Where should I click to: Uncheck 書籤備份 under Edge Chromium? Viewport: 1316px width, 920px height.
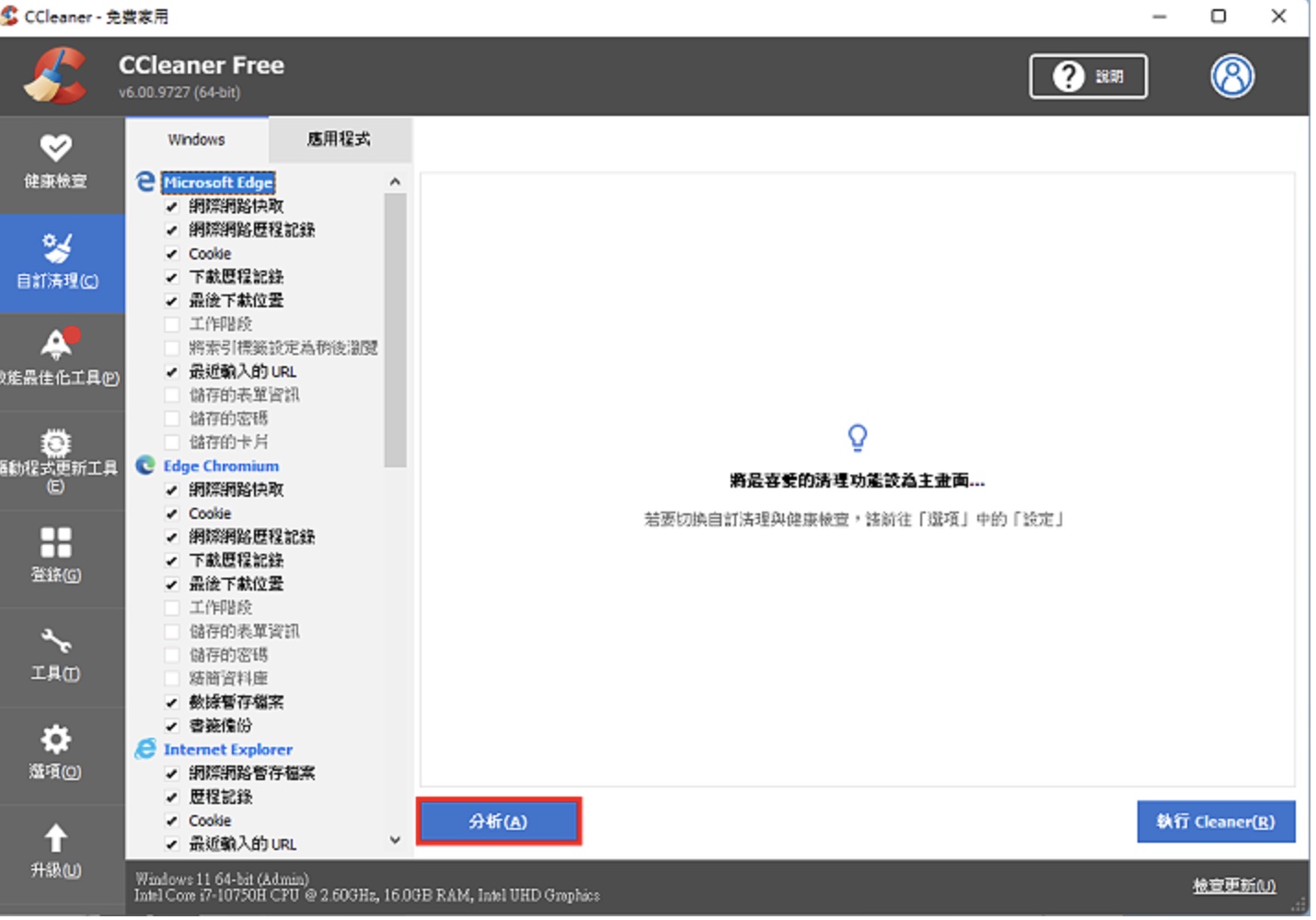point(171,726)
